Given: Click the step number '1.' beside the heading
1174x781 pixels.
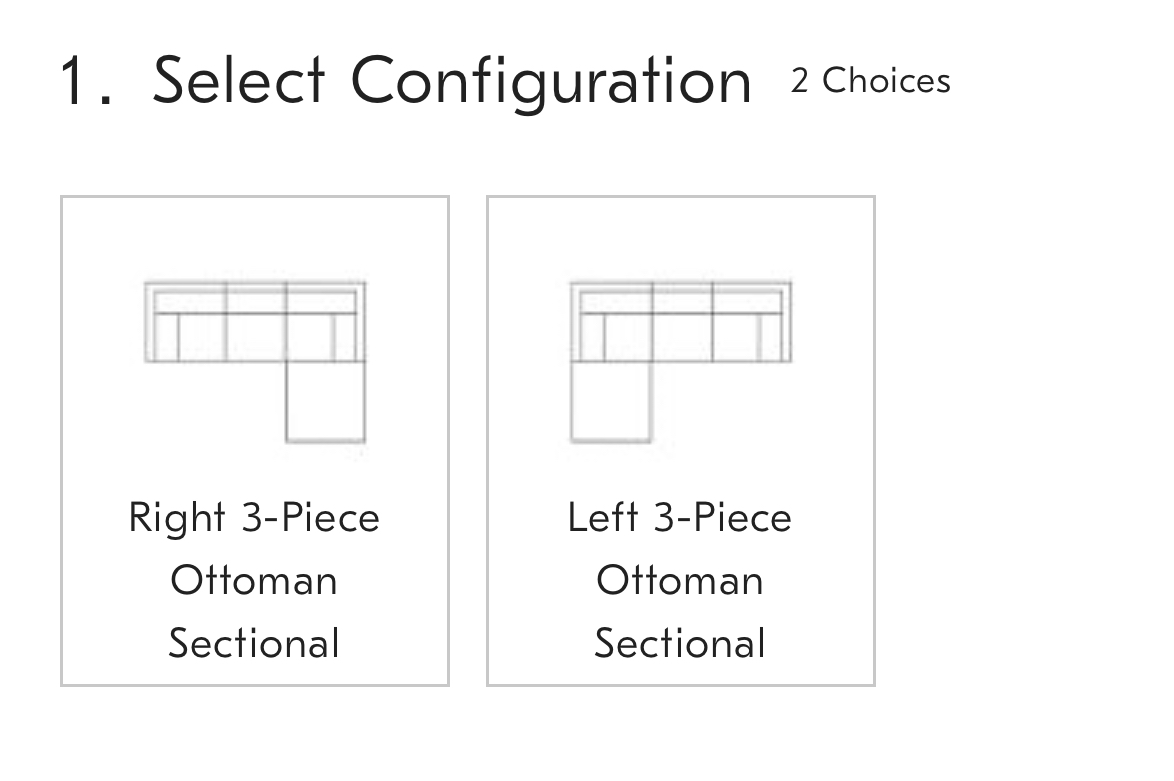Looking at the screenshot, I should (86, 82).
